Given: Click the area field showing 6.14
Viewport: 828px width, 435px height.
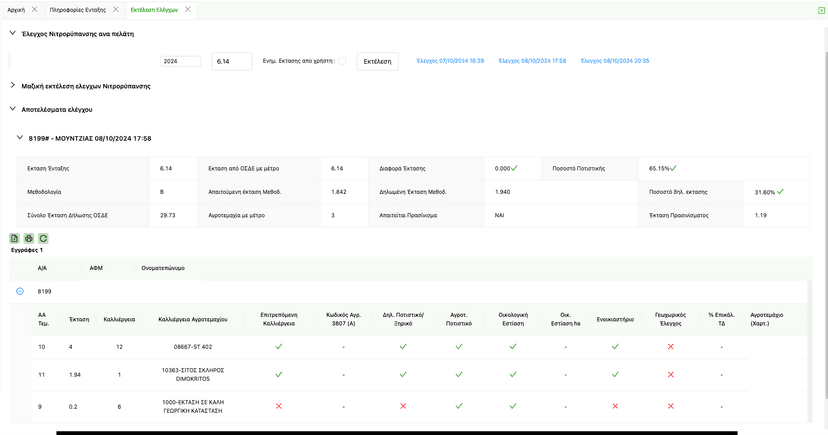Looking at the screenshot, I should pos(232,61).
